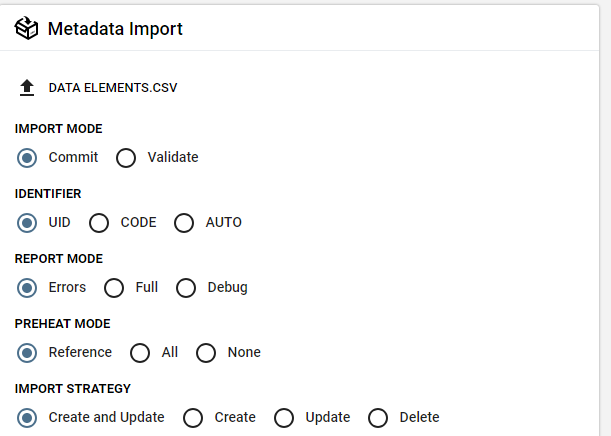This screenshot has width=611, height=436.
Task: Set preheat mode to None
Action: (206, 353)
